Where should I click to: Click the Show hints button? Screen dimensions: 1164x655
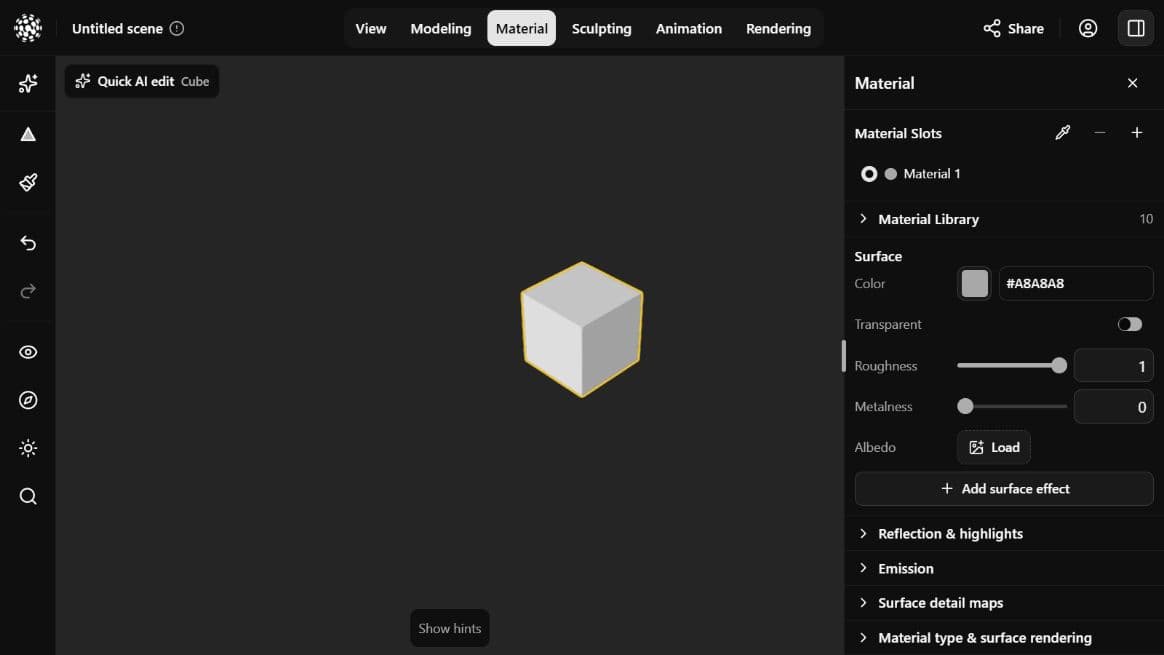point(450,628)
